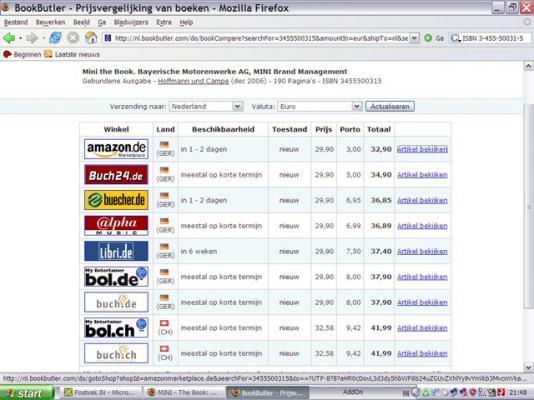Click the Porto column header

coord(350,129)
